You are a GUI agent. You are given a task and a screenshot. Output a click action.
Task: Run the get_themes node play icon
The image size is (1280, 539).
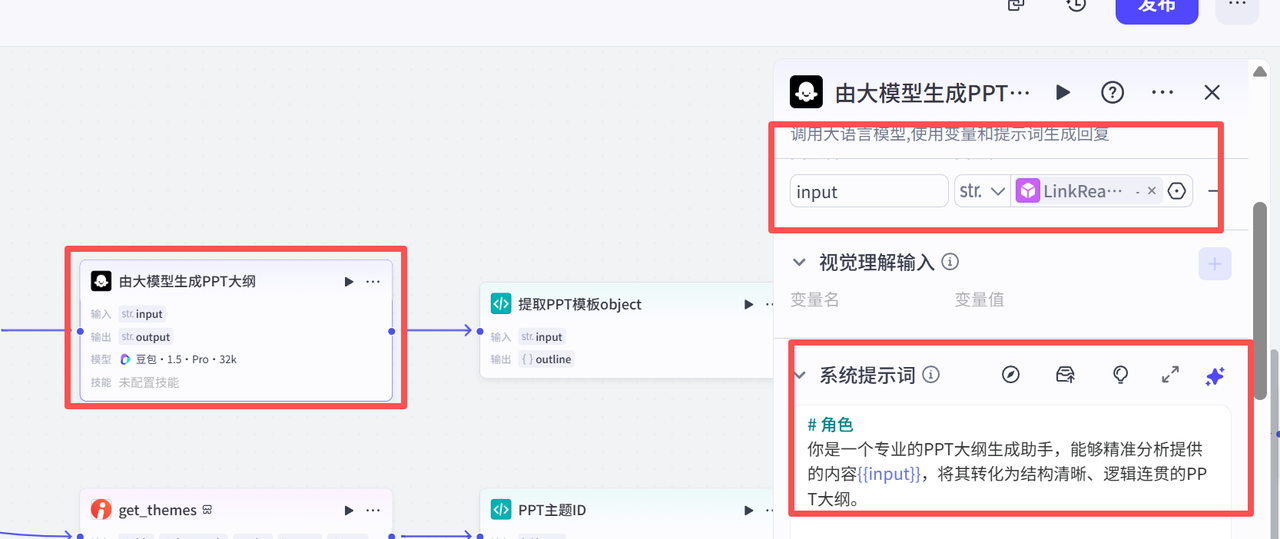click(x=349, y=510)
